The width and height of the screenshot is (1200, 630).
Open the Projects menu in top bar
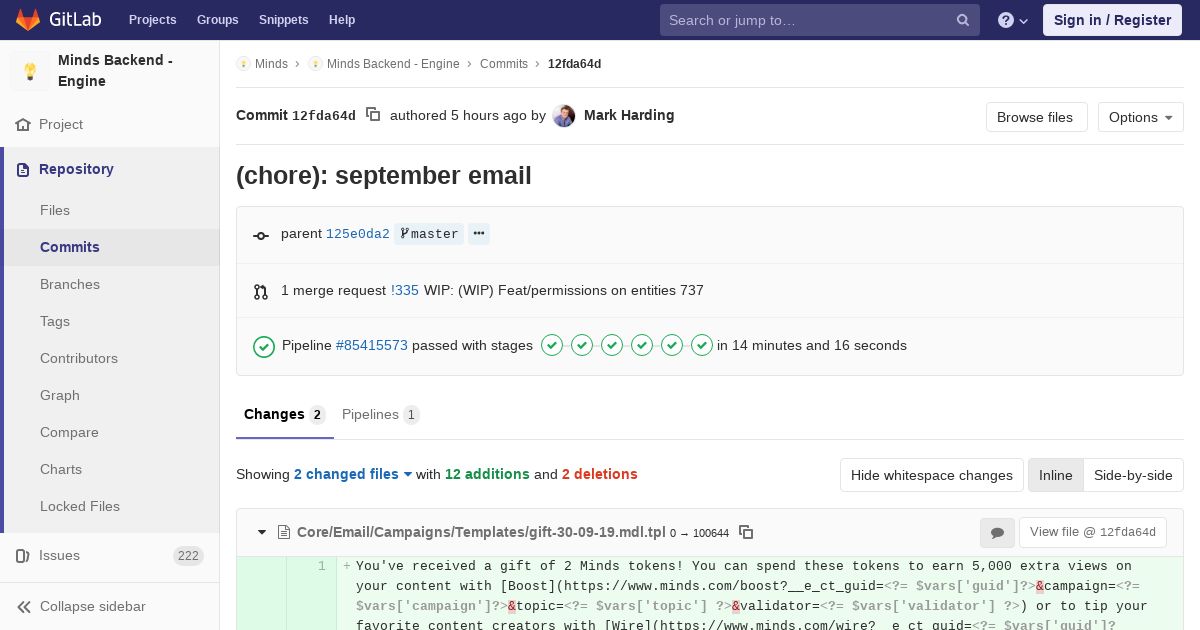tap(153, 20)
